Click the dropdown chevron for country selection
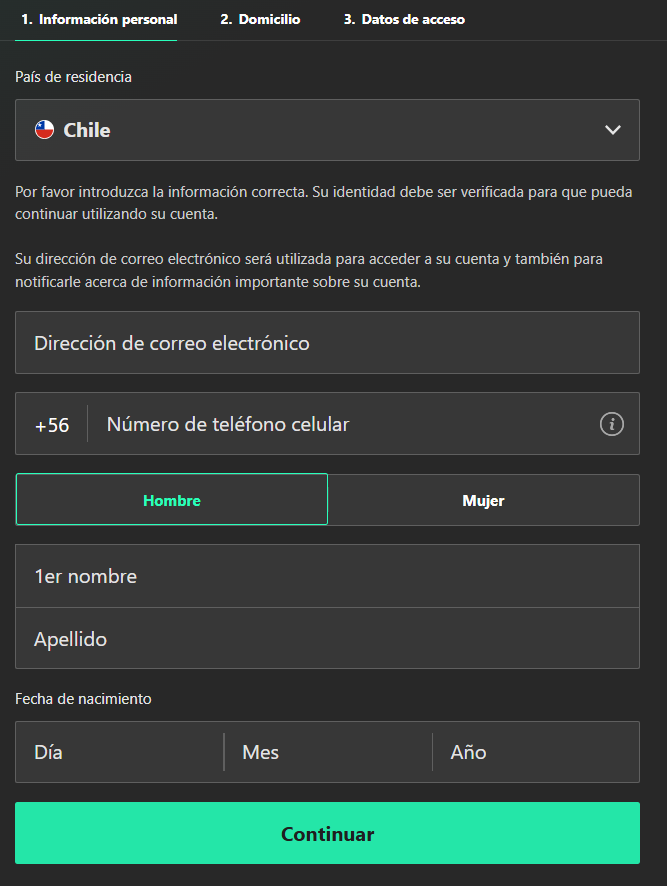Image resolution: width=667 pixels, height=886 pixels. click(613, 129)
